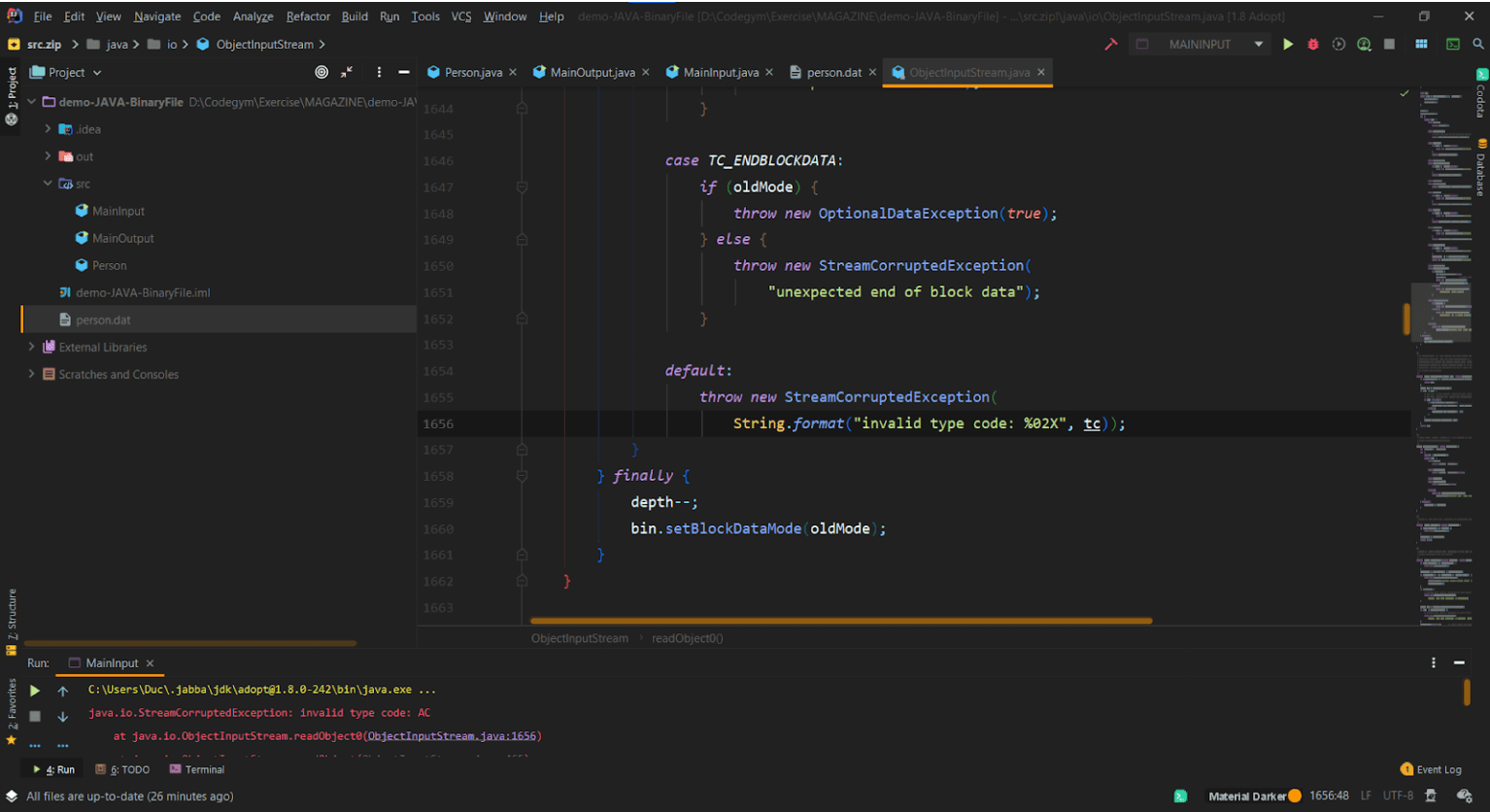Open the Event Log button

coord(1431,769)
